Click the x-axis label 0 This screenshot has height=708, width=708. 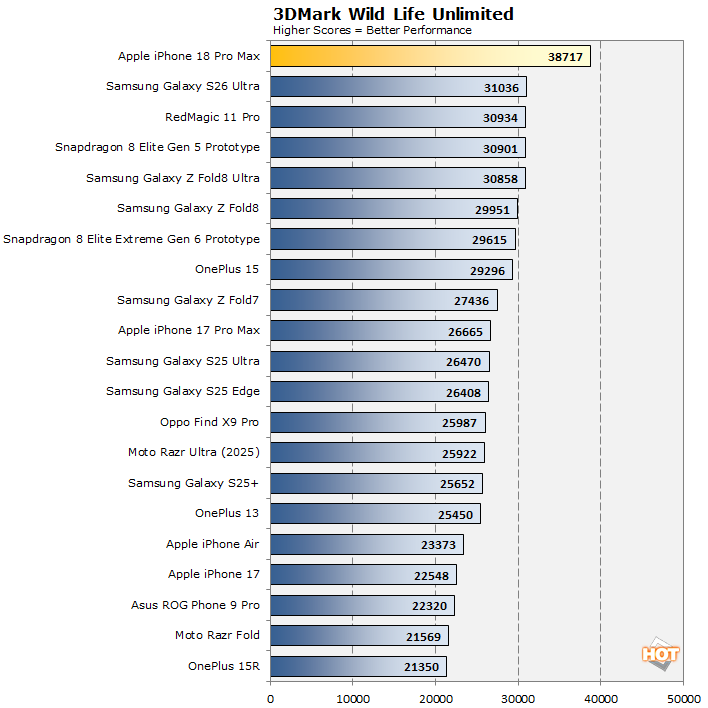[270, 699]
